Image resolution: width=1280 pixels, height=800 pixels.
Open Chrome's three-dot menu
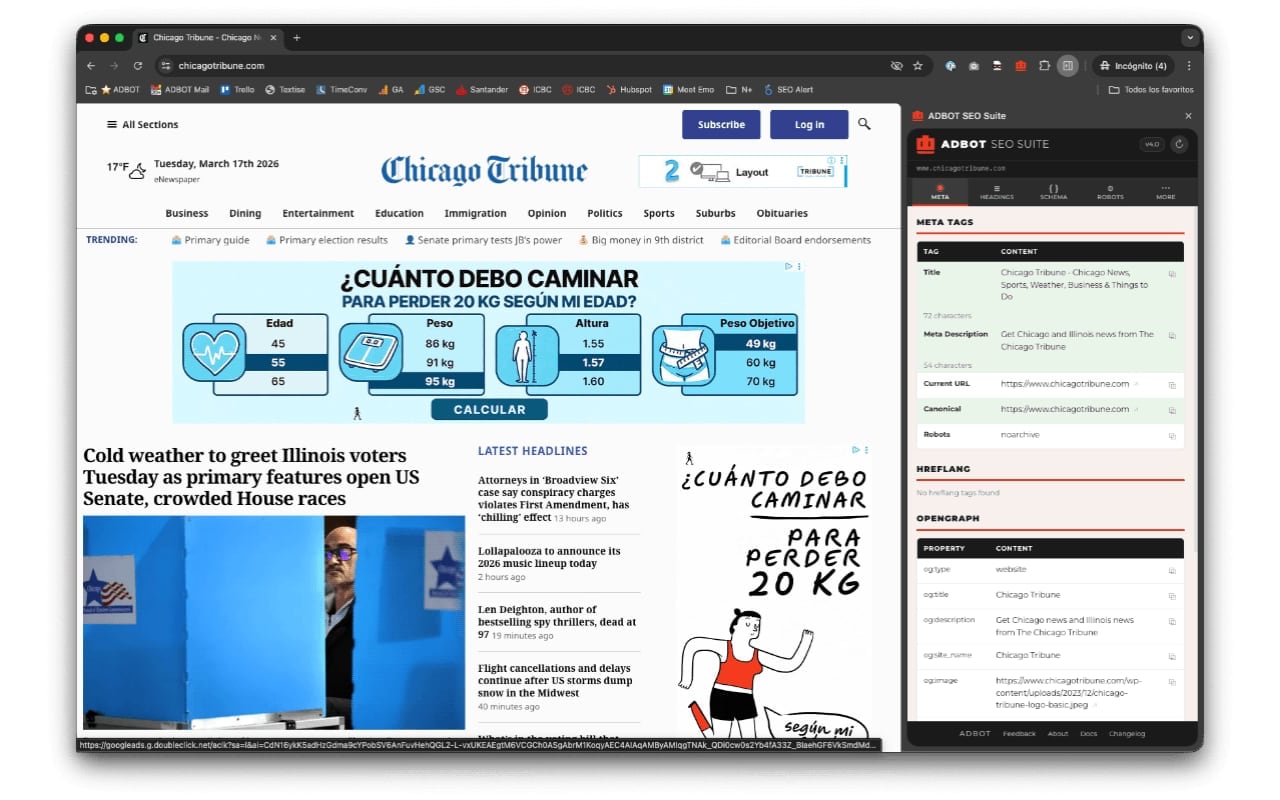click(x=1189, y=66)
